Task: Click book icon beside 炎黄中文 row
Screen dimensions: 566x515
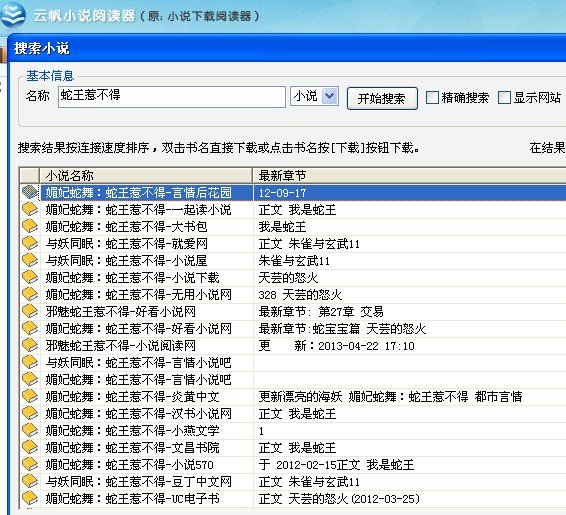Action: tap(30, 396)
